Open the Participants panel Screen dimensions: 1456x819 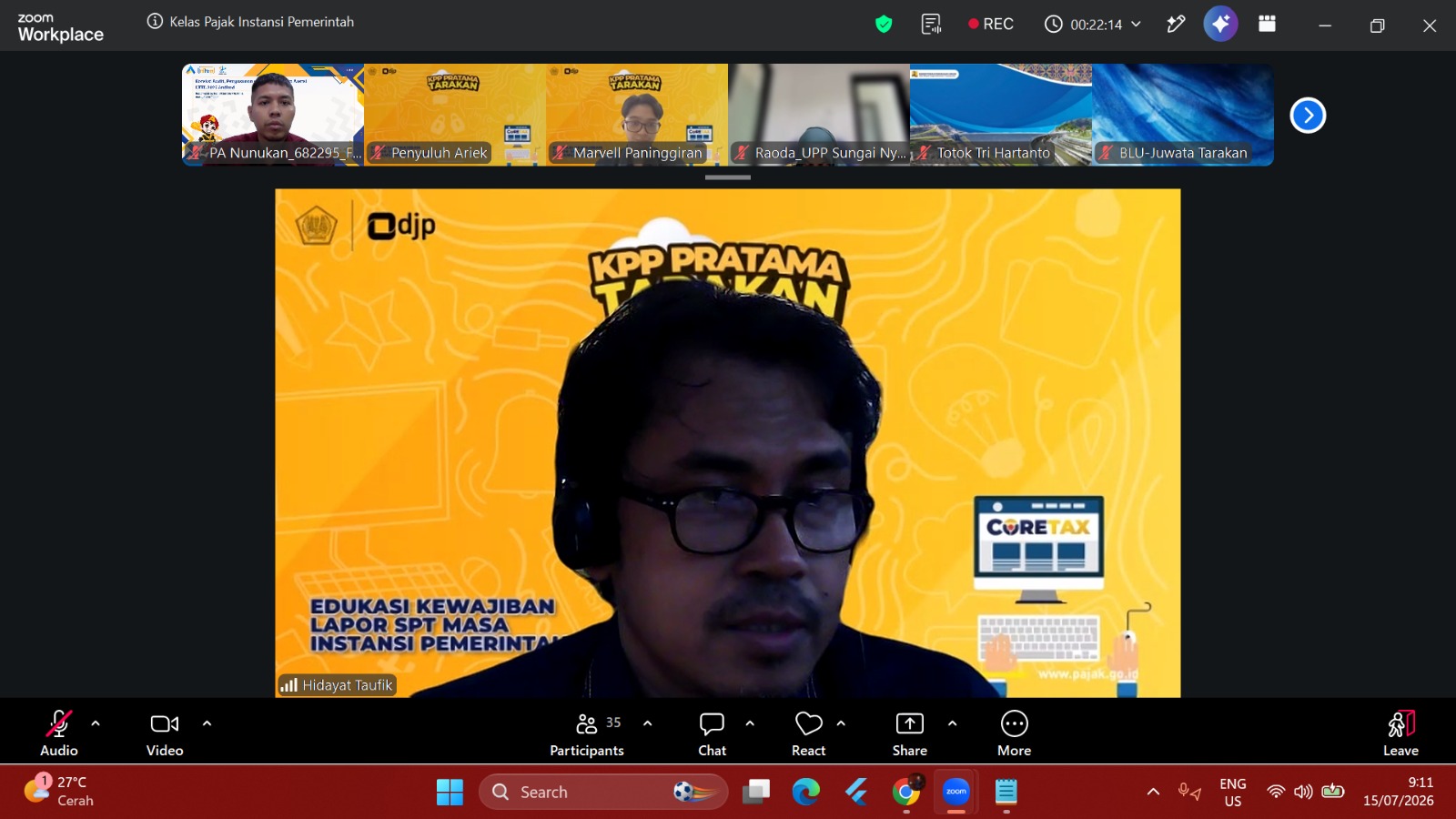coord(587,734)
